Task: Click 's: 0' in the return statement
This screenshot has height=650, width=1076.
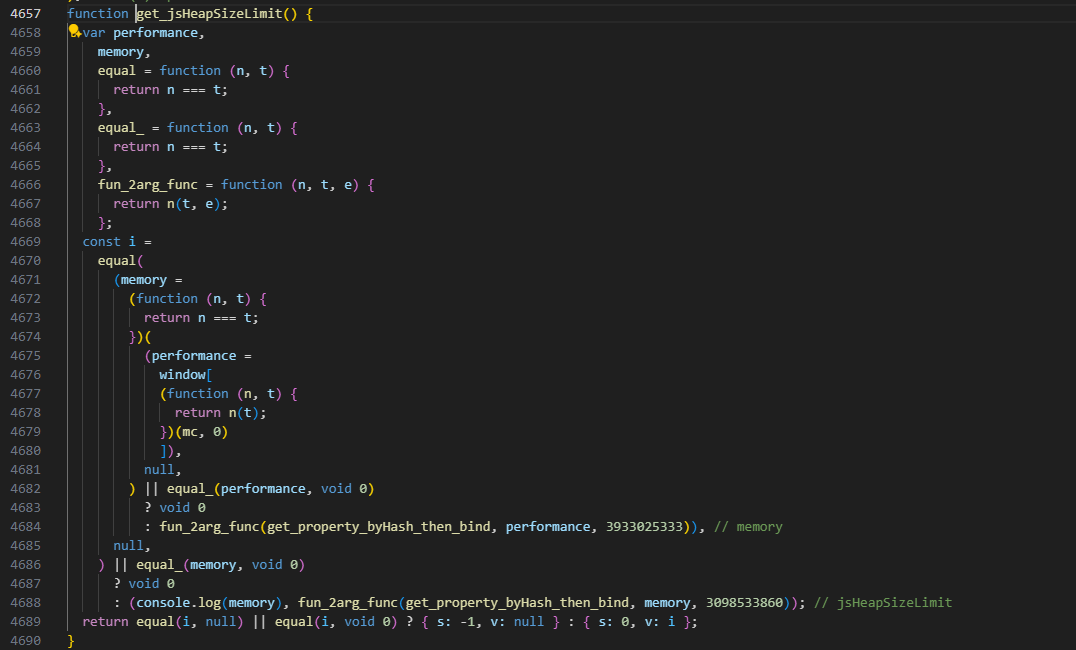Action: click(x=614, y=622)
